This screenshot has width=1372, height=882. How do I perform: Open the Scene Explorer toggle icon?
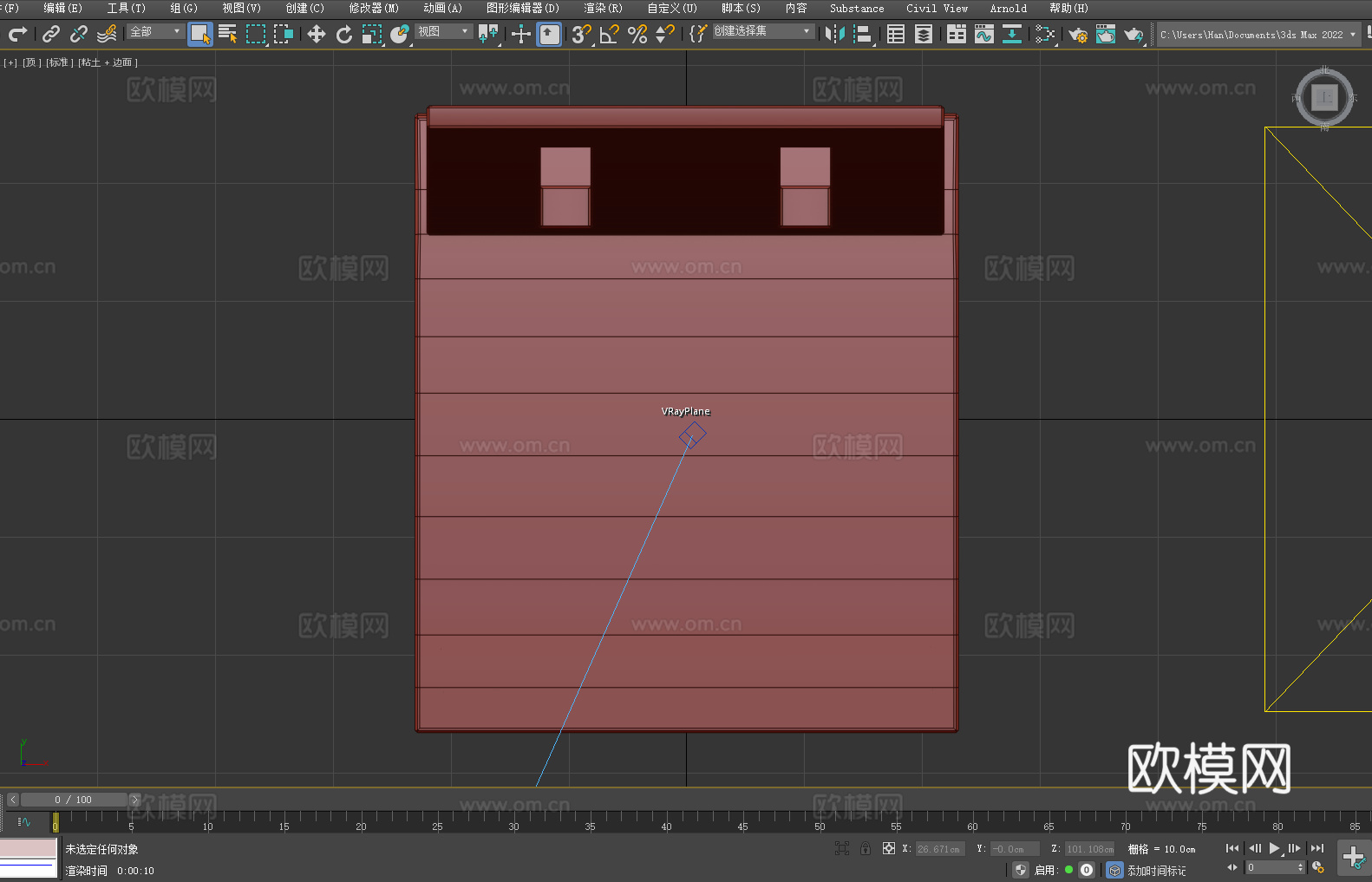[x=896, y=34]
